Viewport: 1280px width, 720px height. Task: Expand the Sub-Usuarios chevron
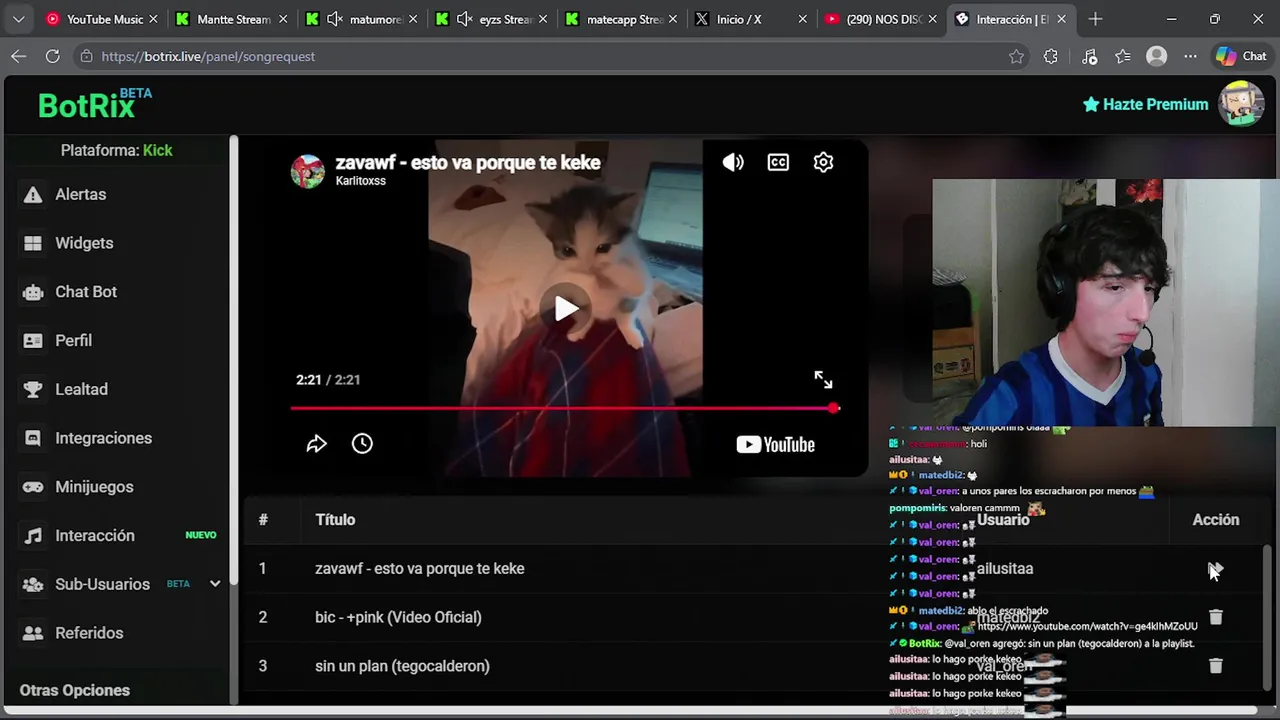coord(214,584)
